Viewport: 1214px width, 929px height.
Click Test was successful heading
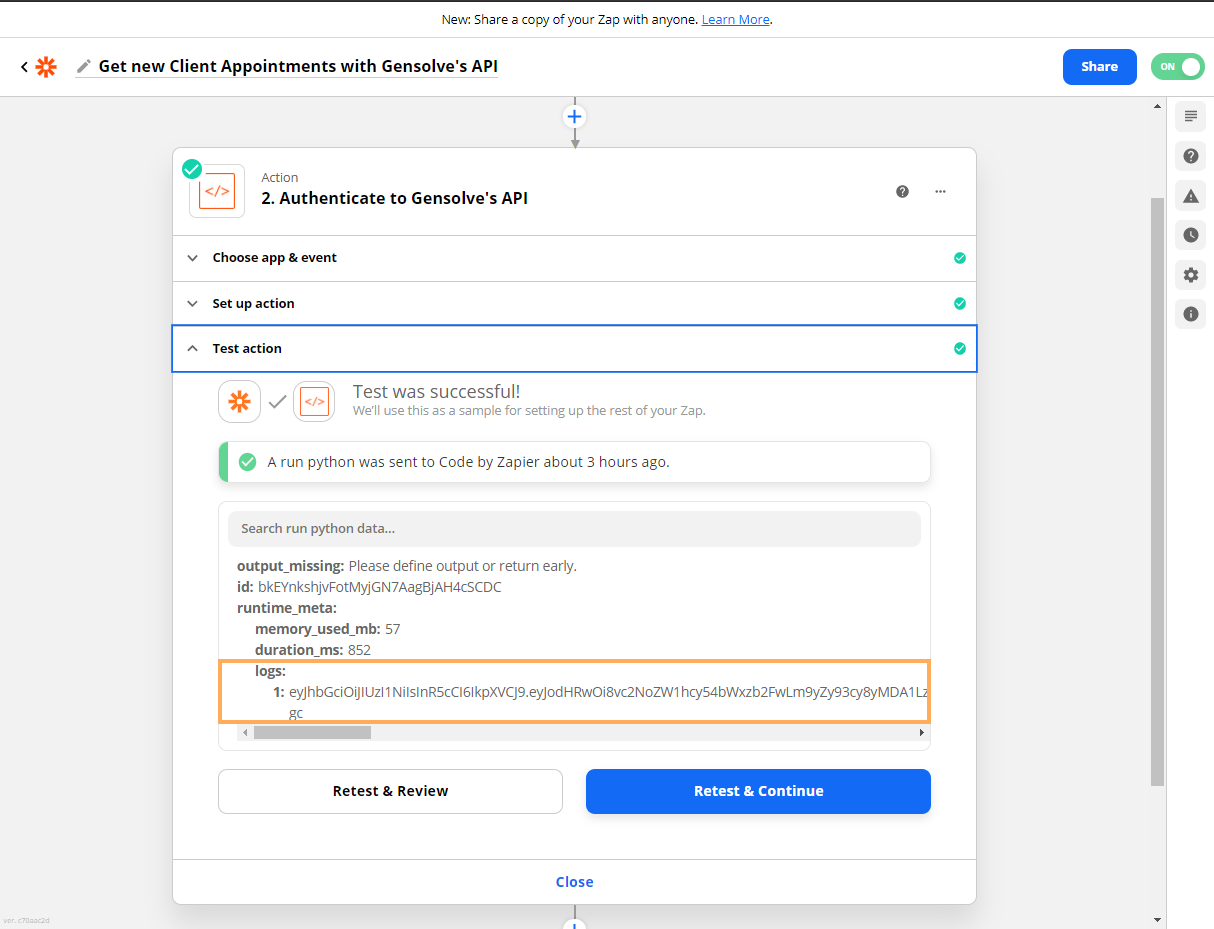(x=436, y=392)
